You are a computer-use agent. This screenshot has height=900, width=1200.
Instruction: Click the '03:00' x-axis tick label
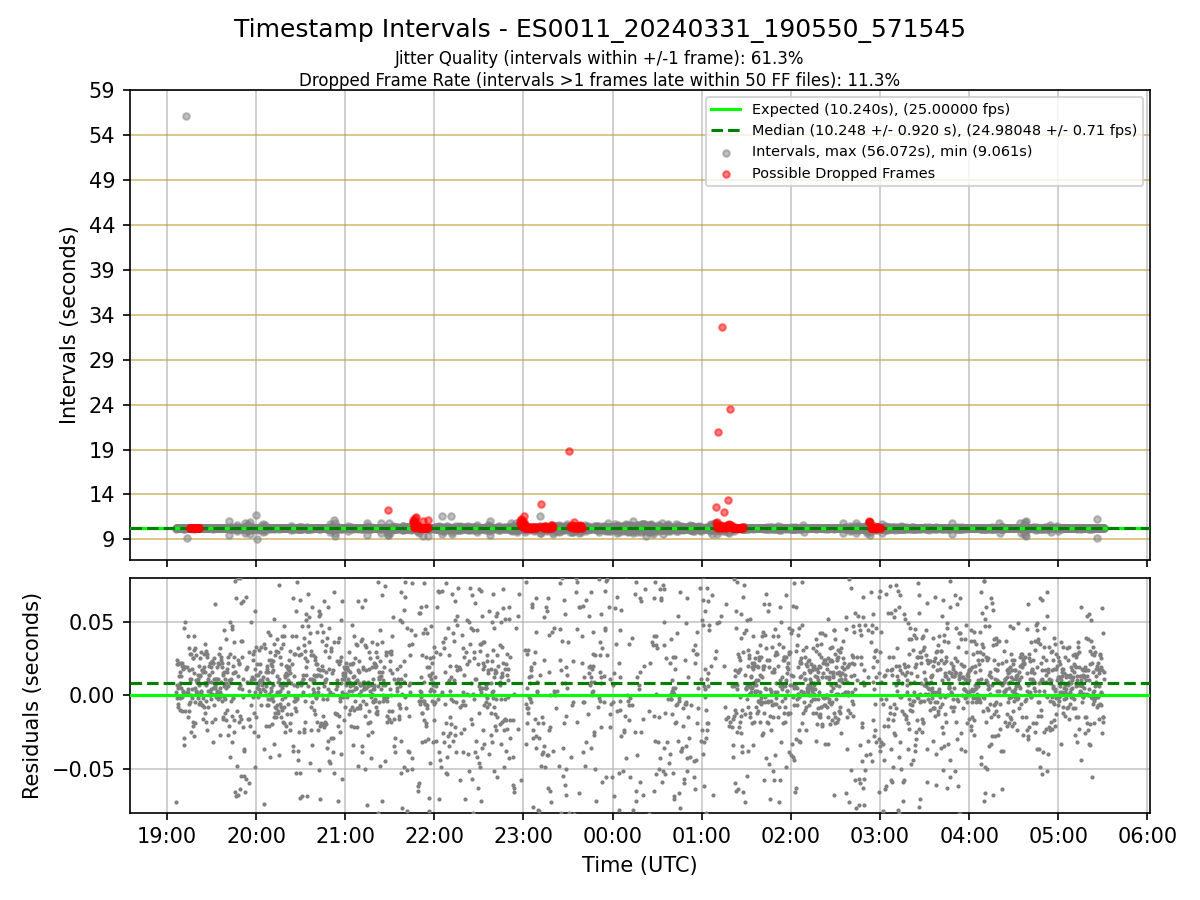(x=880, y=836)
